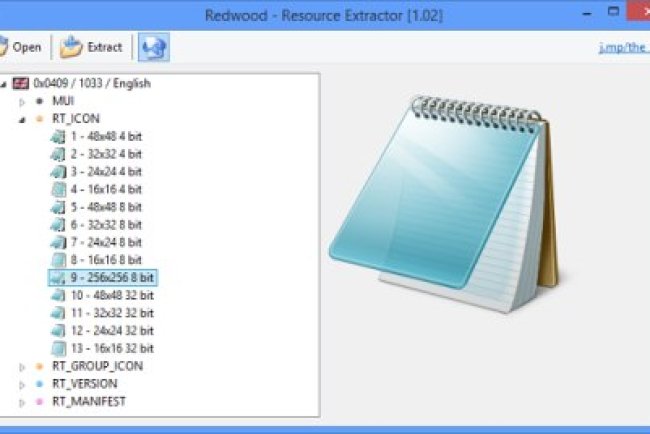The height and width of the screenshot is (434, 650).
Task: Select text '8 - 16x16 8 bit'
Action: 106,260
